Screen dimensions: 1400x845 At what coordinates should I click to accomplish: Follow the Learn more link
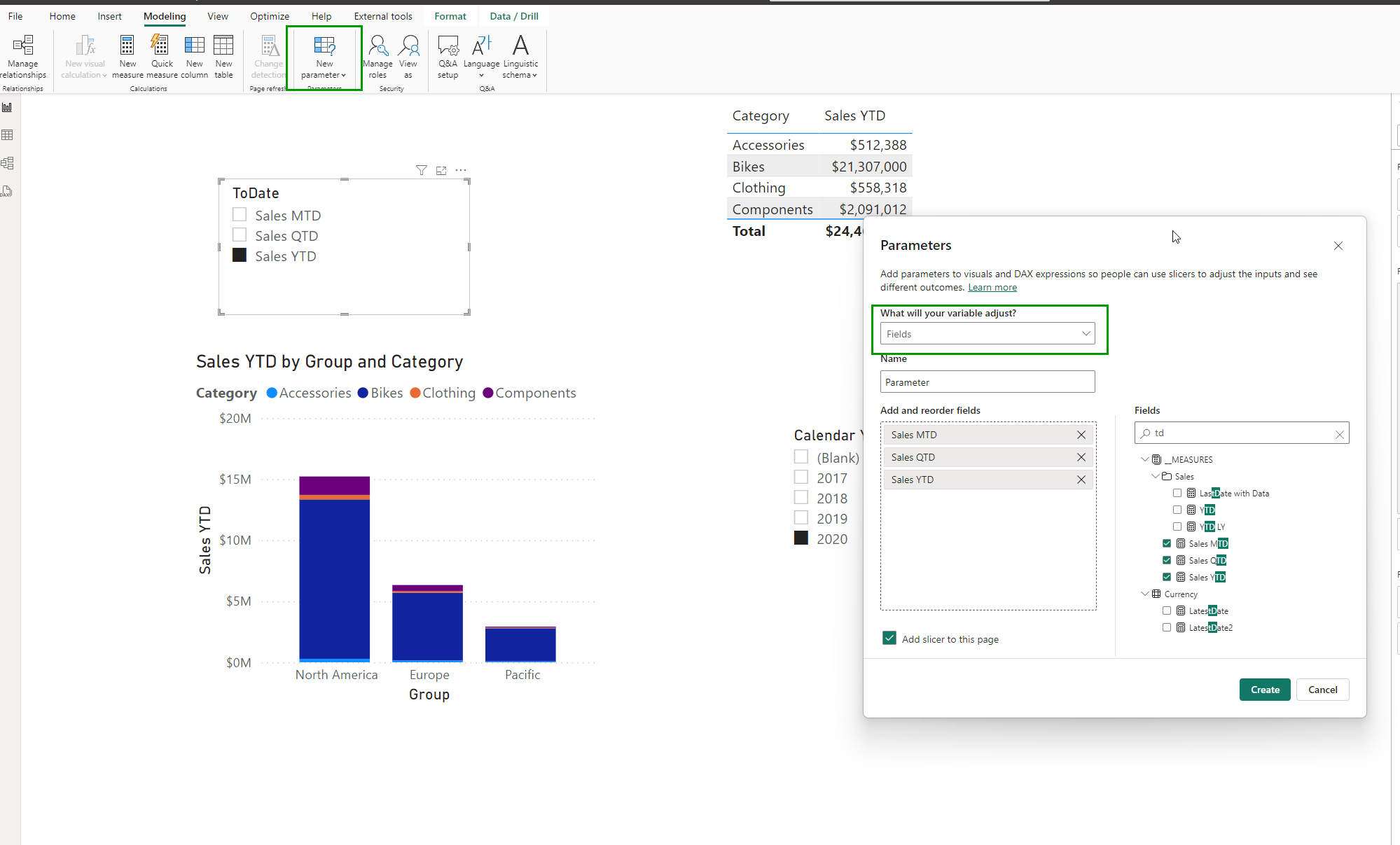point(992,287)
